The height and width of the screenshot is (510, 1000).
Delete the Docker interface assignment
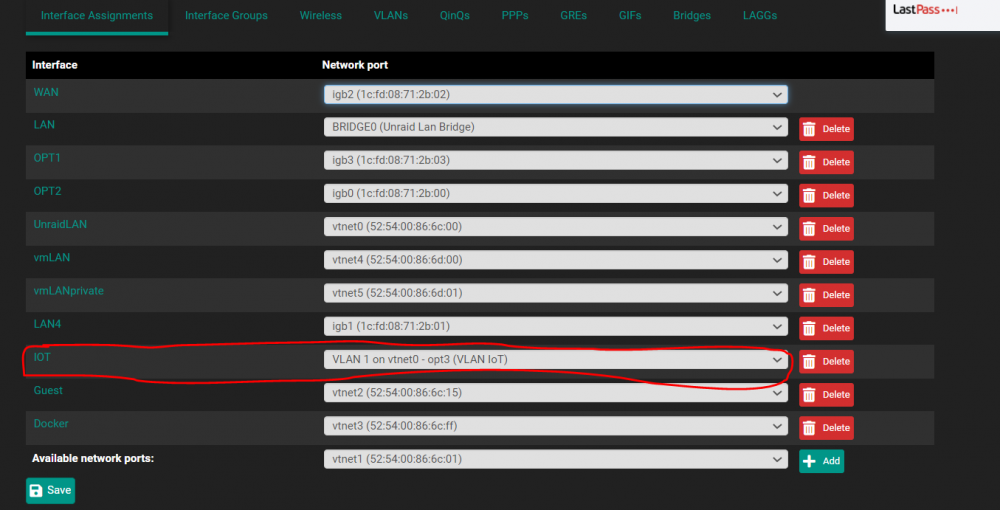coord(826,428)
